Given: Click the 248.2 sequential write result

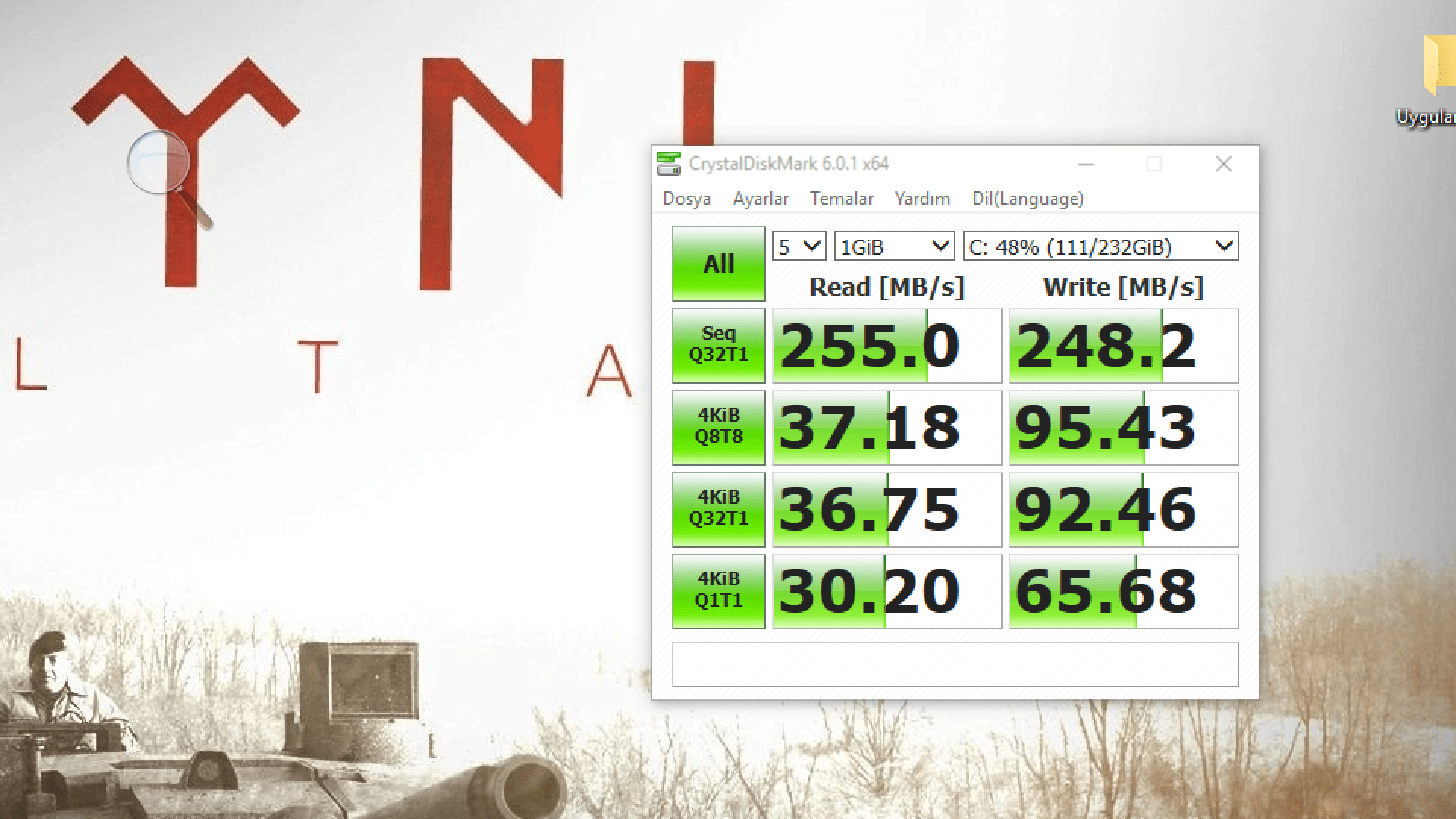Looking at the screenshot, I should [1123, 346].
